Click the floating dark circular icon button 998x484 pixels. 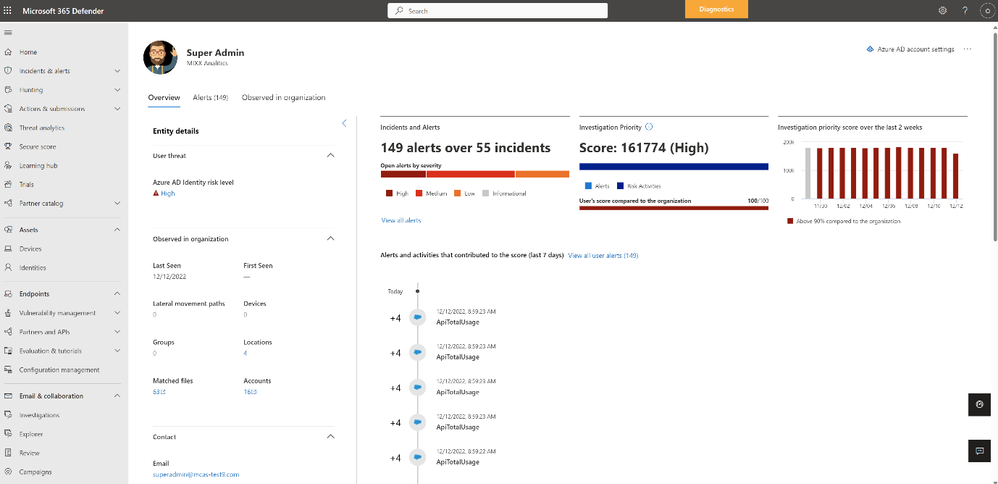pos(980,404)
